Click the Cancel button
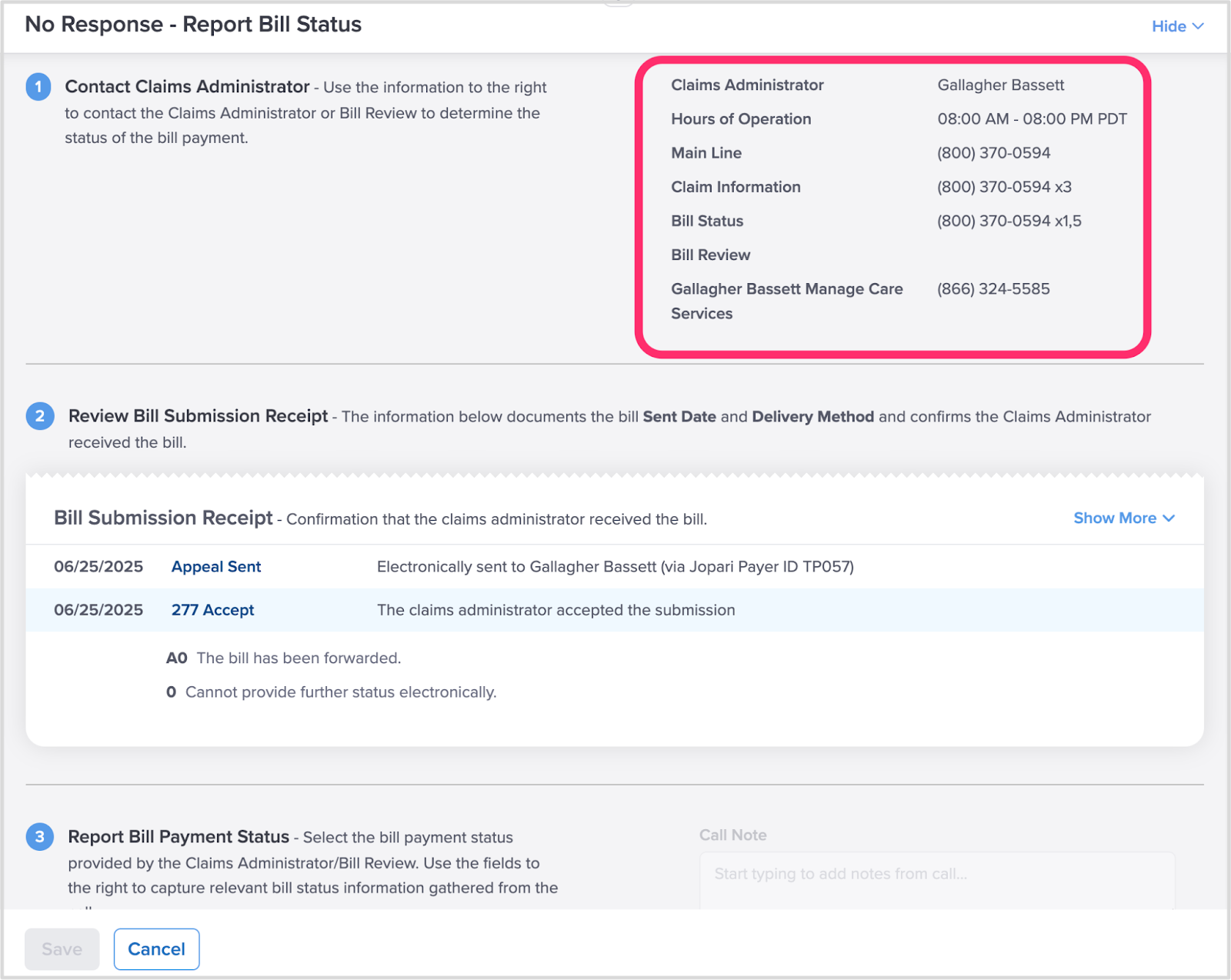 [x=156, y=949]
